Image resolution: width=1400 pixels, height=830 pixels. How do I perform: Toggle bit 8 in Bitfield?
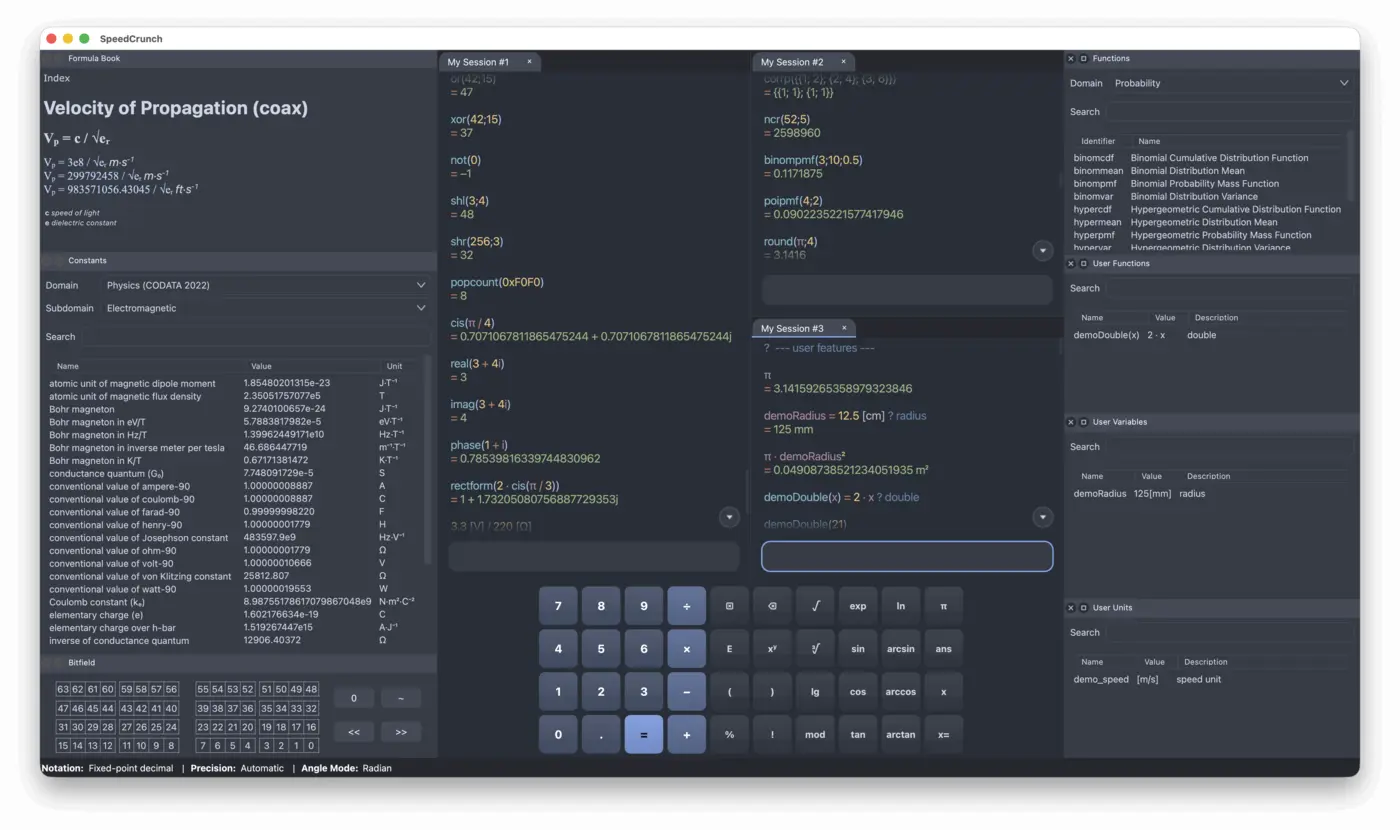click(172, 746)
